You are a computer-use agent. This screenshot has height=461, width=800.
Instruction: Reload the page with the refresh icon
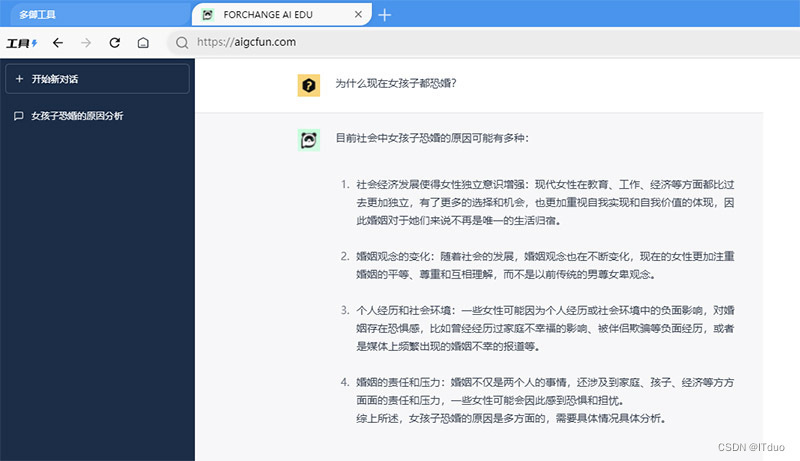pyautogui.click(x=115, y=43)
